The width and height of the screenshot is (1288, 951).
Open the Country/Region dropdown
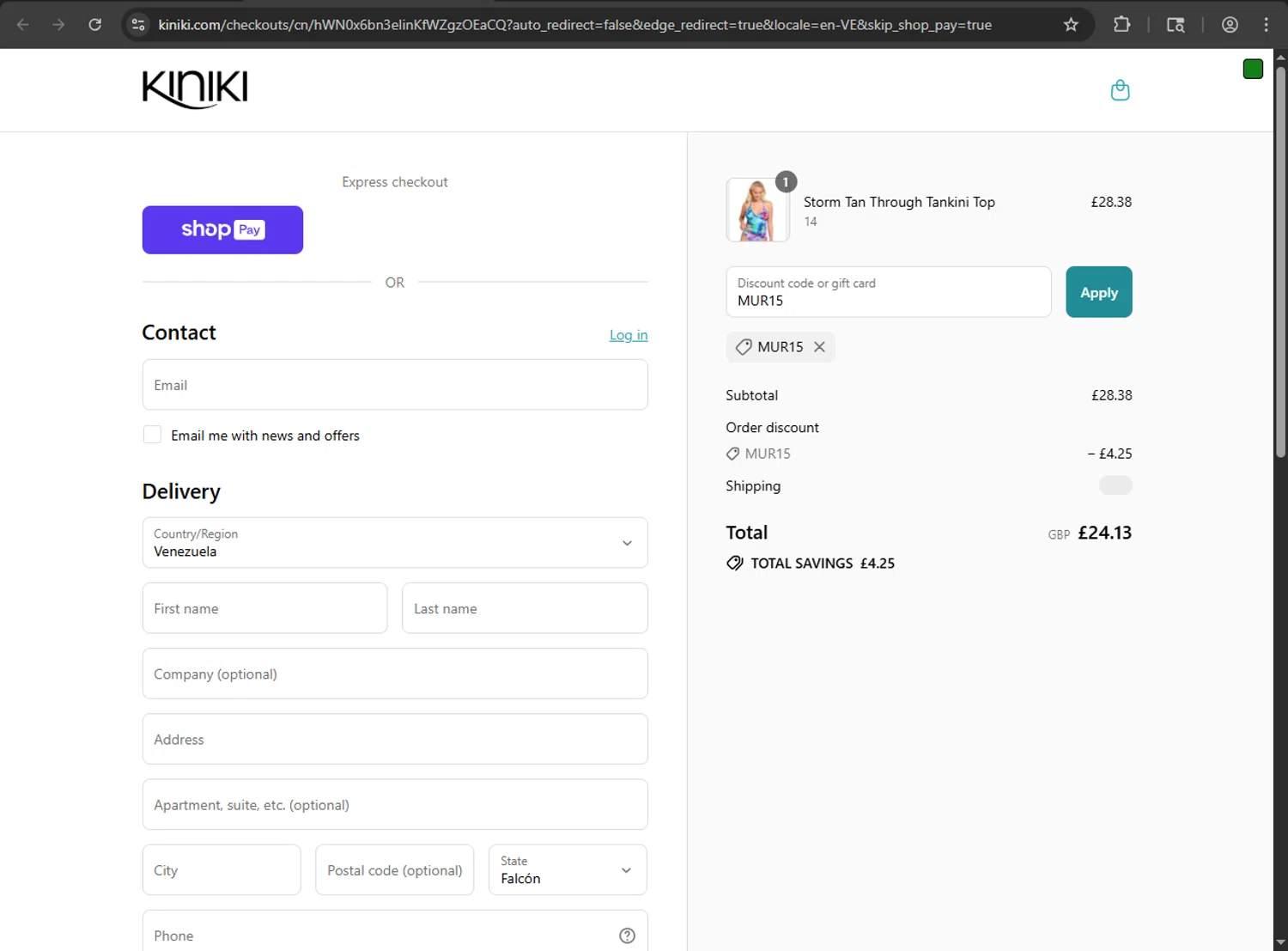pos(395,543)
